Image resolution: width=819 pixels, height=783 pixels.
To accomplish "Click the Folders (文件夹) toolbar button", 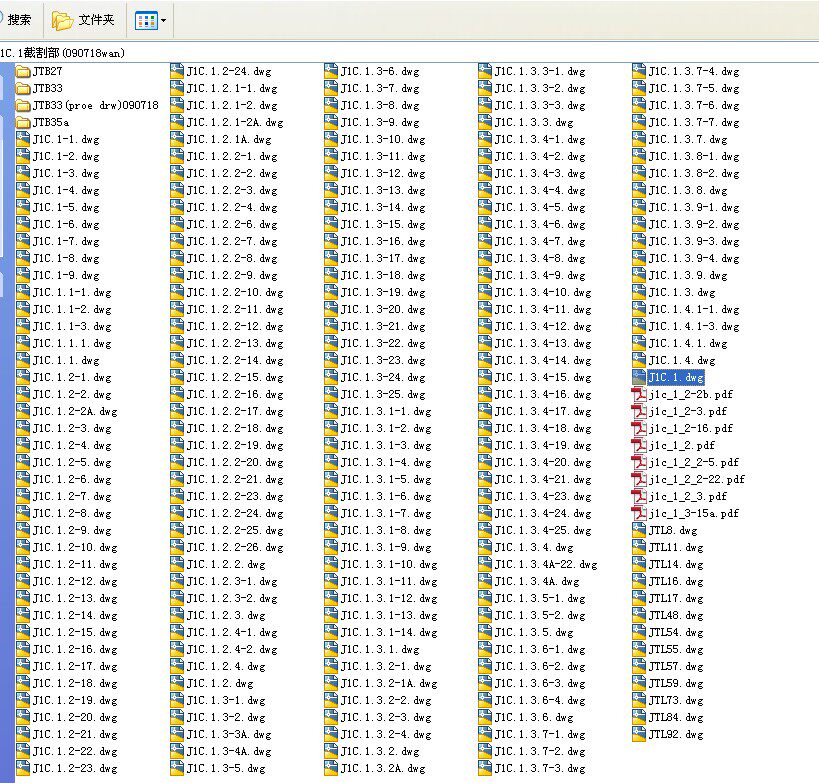I will 84,20.
